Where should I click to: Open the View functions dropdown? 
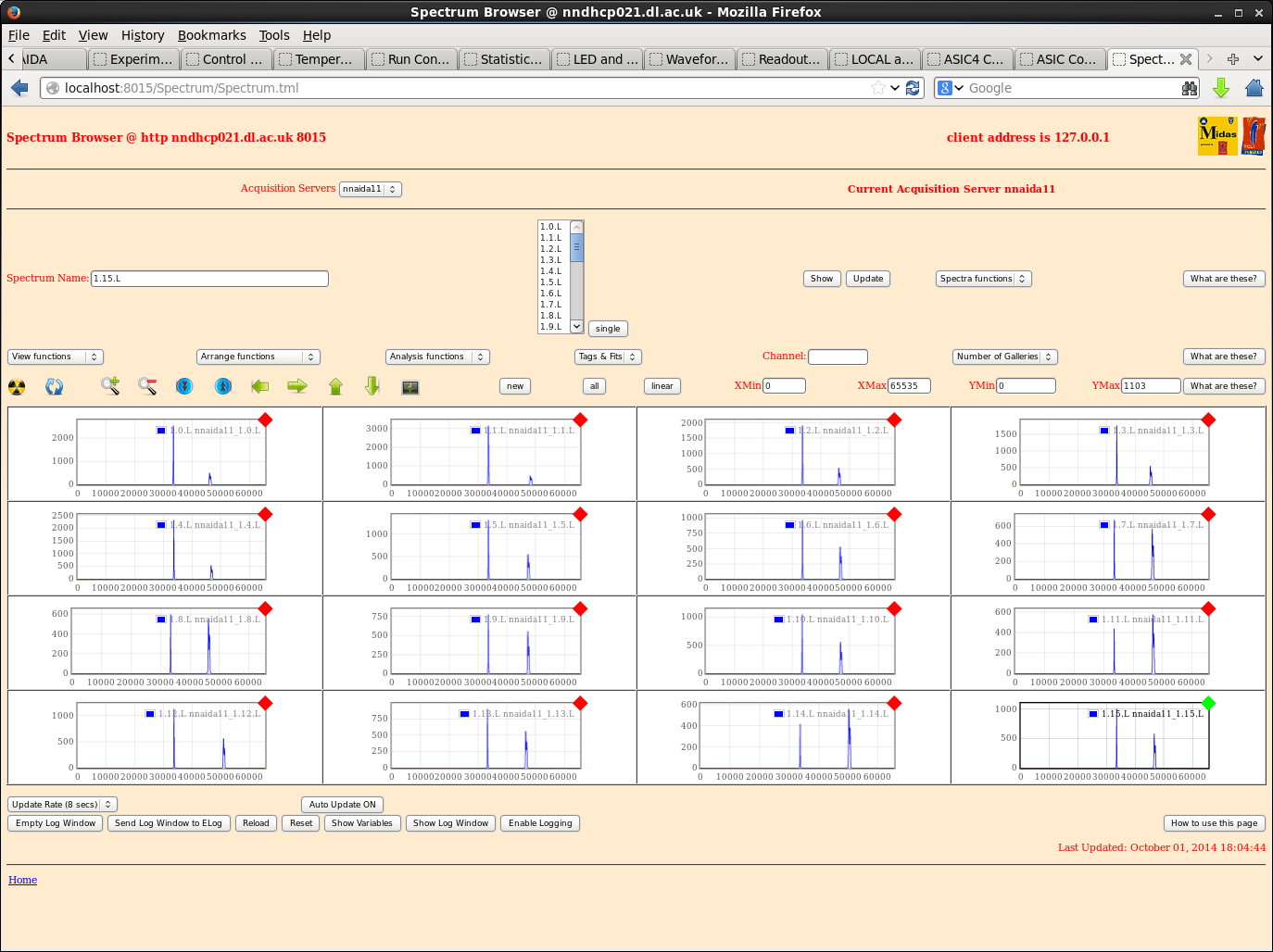click(56, 357)
